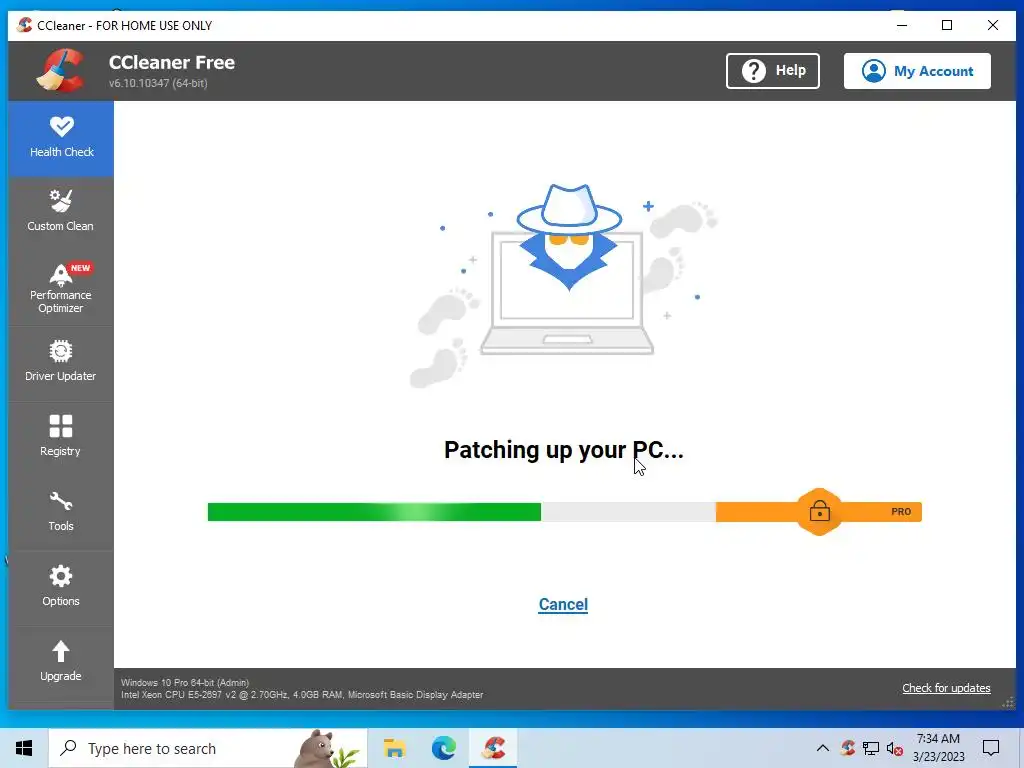Click the Help button

(x=773, y=71)
